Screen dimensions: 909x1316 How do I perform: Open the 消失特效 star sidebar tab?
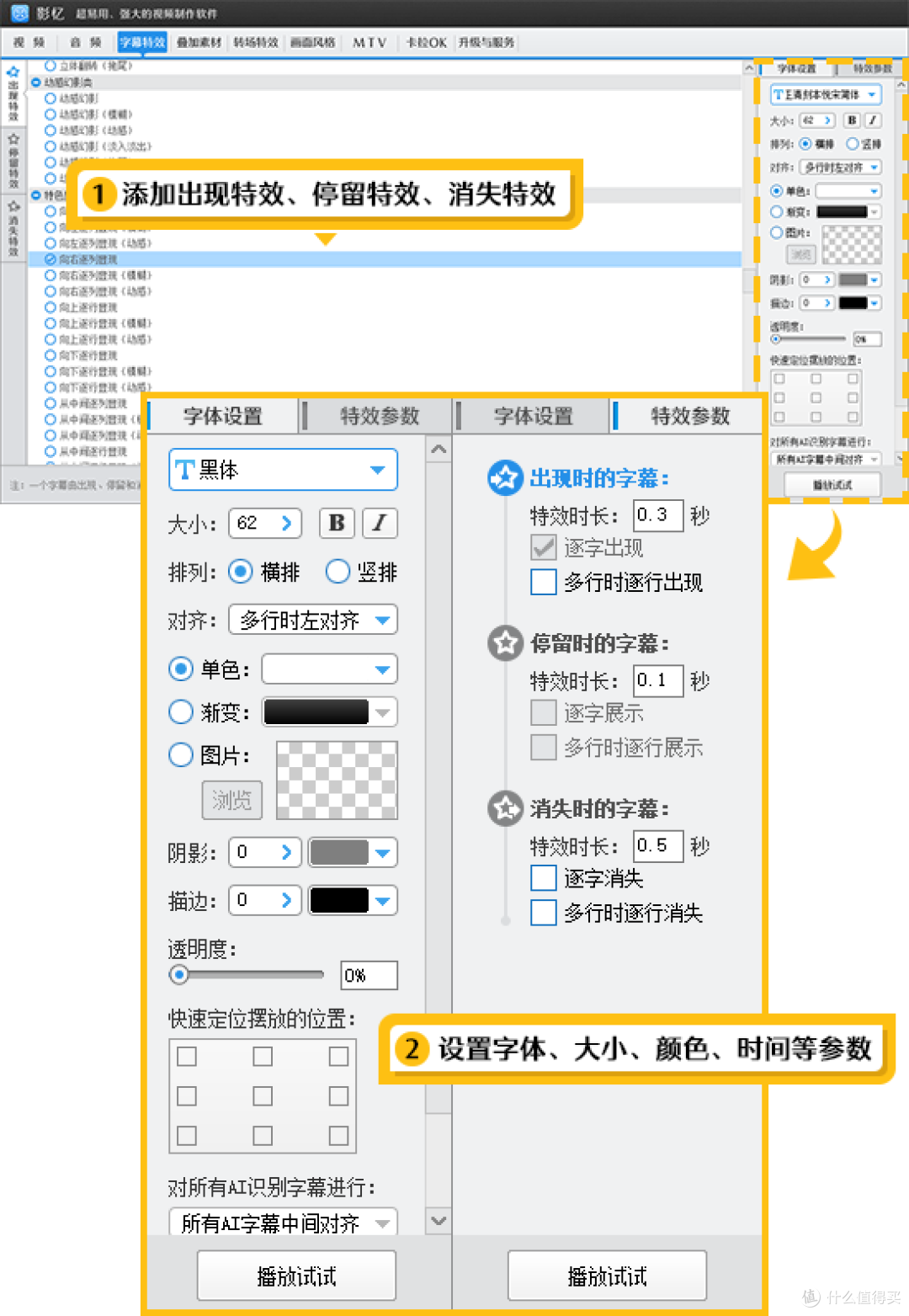[x=13, y=227]
